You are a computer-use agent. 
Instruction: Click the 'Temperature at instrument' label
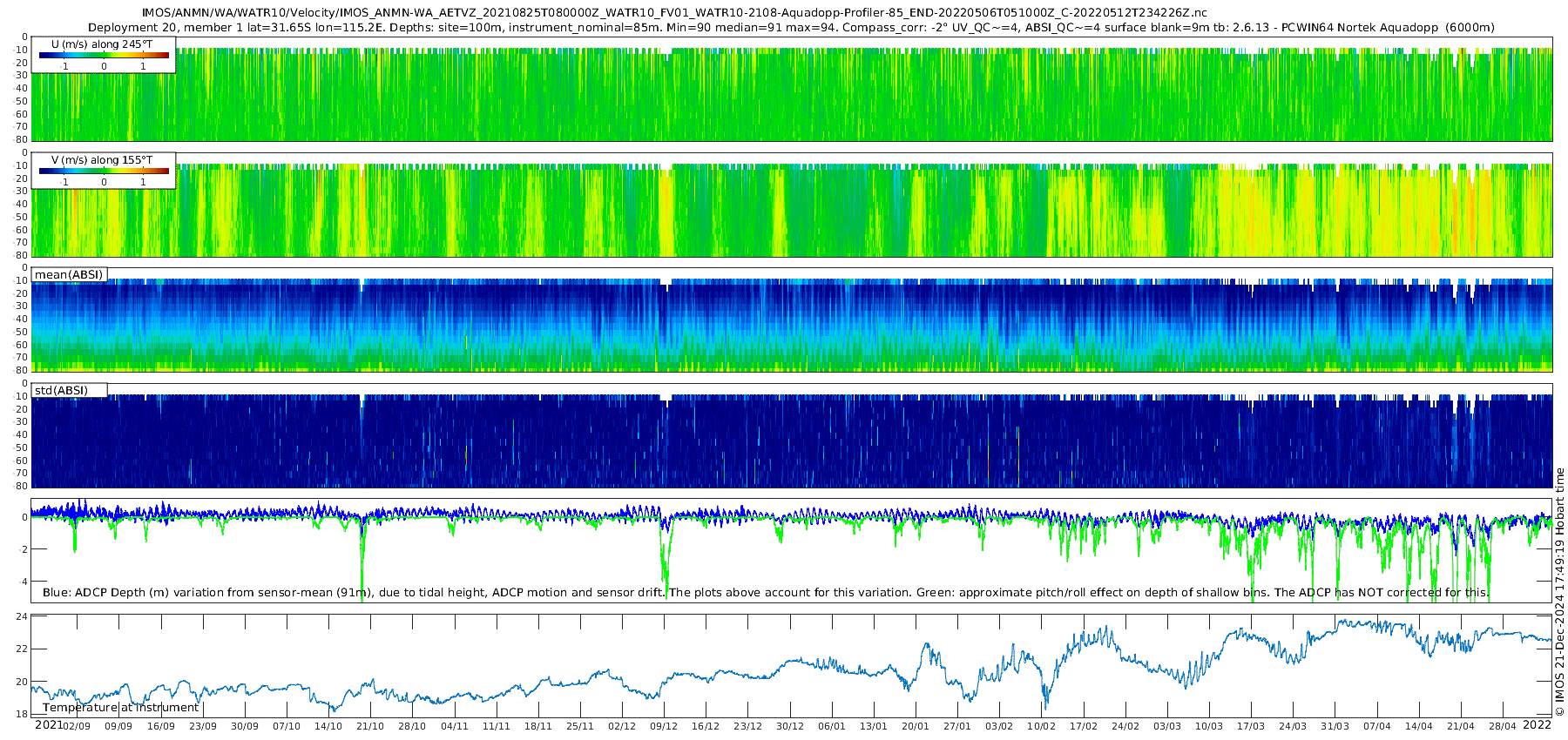[x=121, y=707]
